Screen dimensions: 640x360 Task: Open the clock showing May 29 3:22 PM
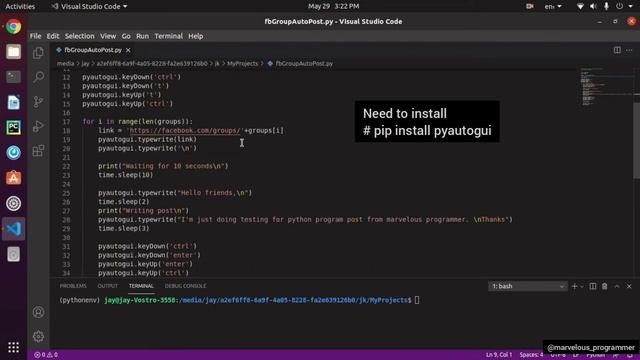tap(333, 6)
